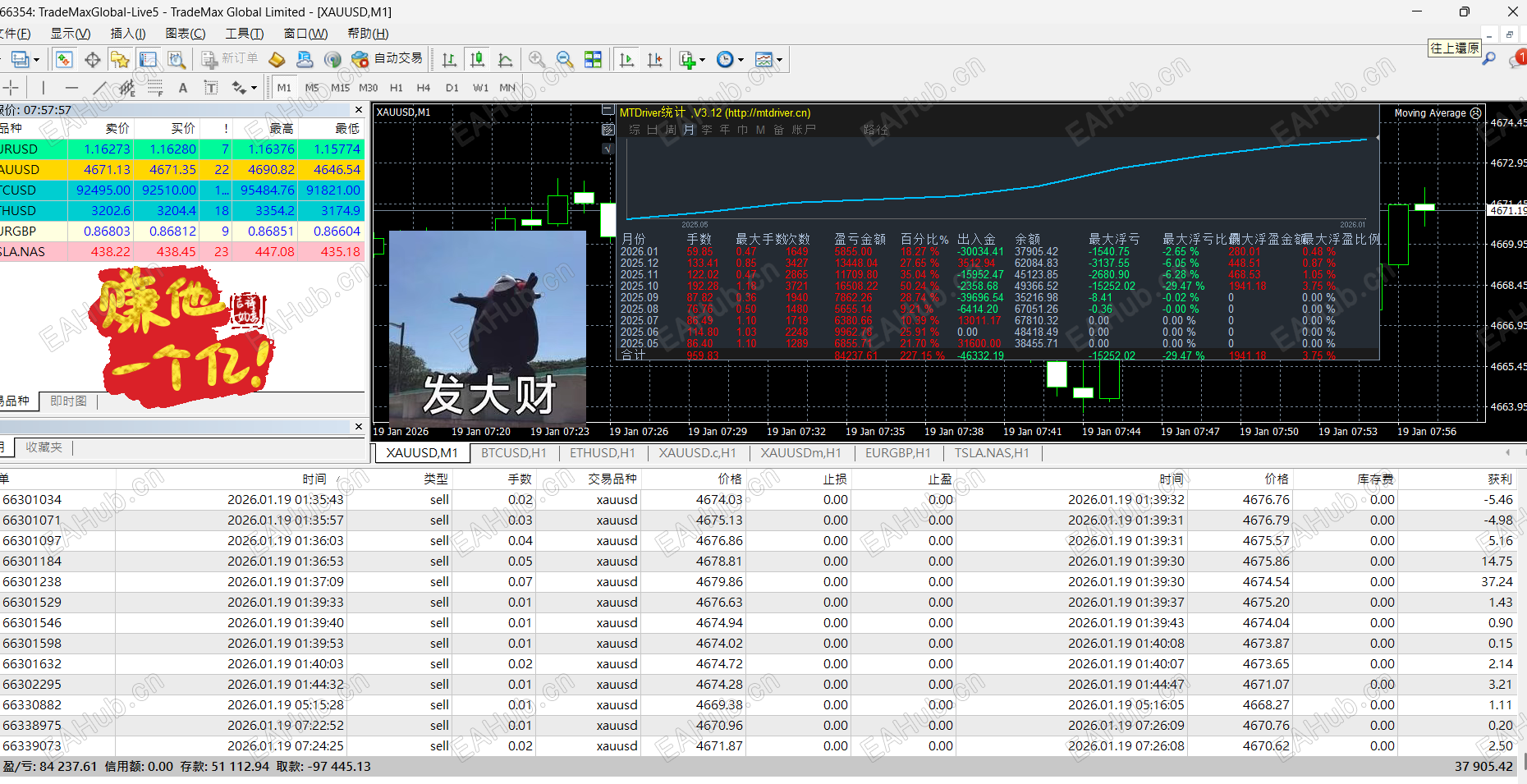Open the MetaEditor yellow book icon
Image resolution: width=1527 pixels, height=784 pixels.
click(277, 59)
